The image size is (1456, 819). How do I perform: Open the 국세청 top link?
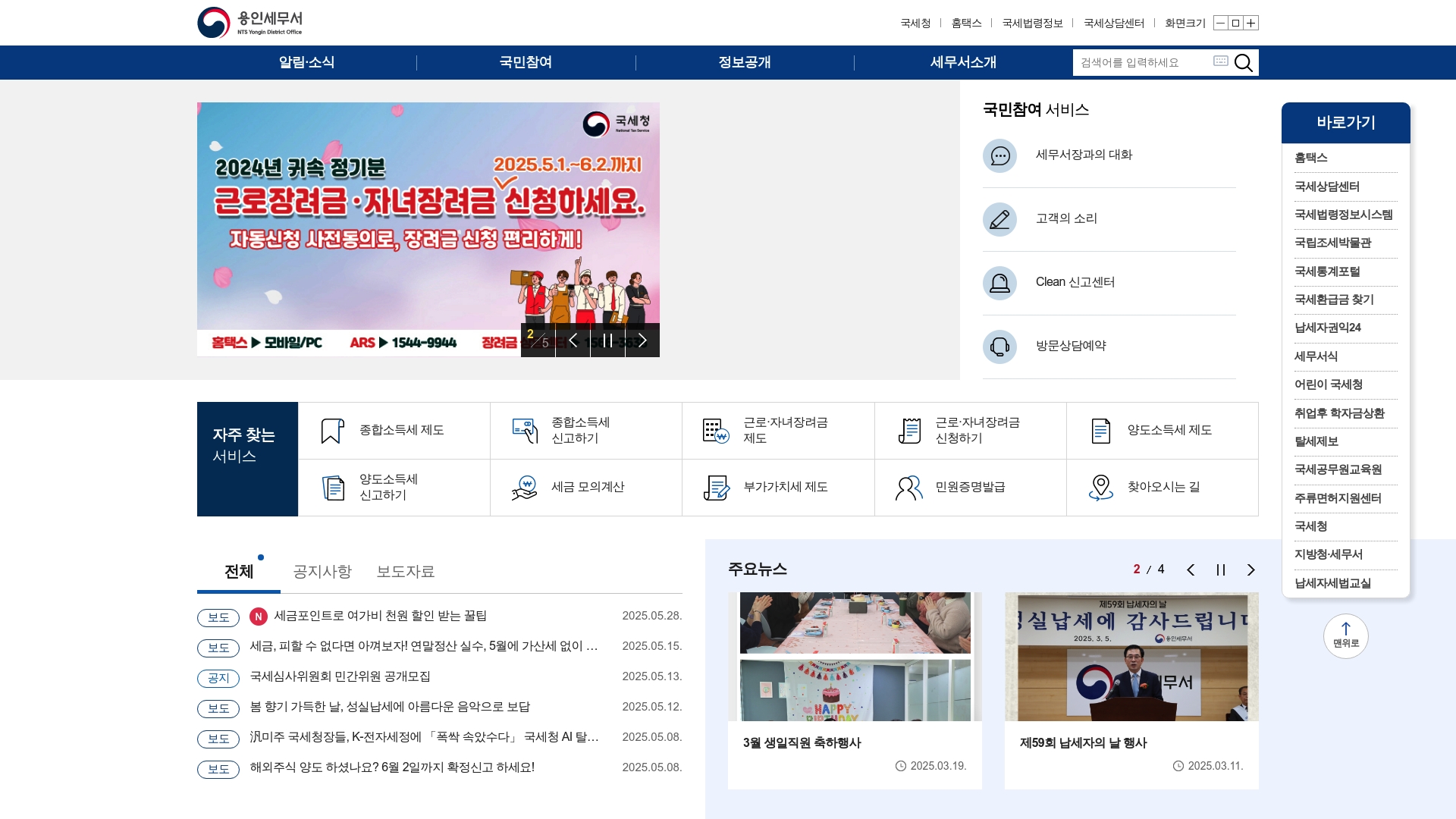point(915,24)
